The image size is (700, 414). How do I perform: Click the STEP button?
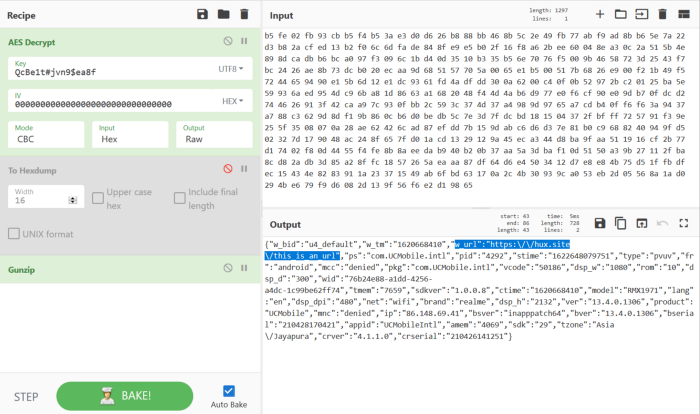26,397
